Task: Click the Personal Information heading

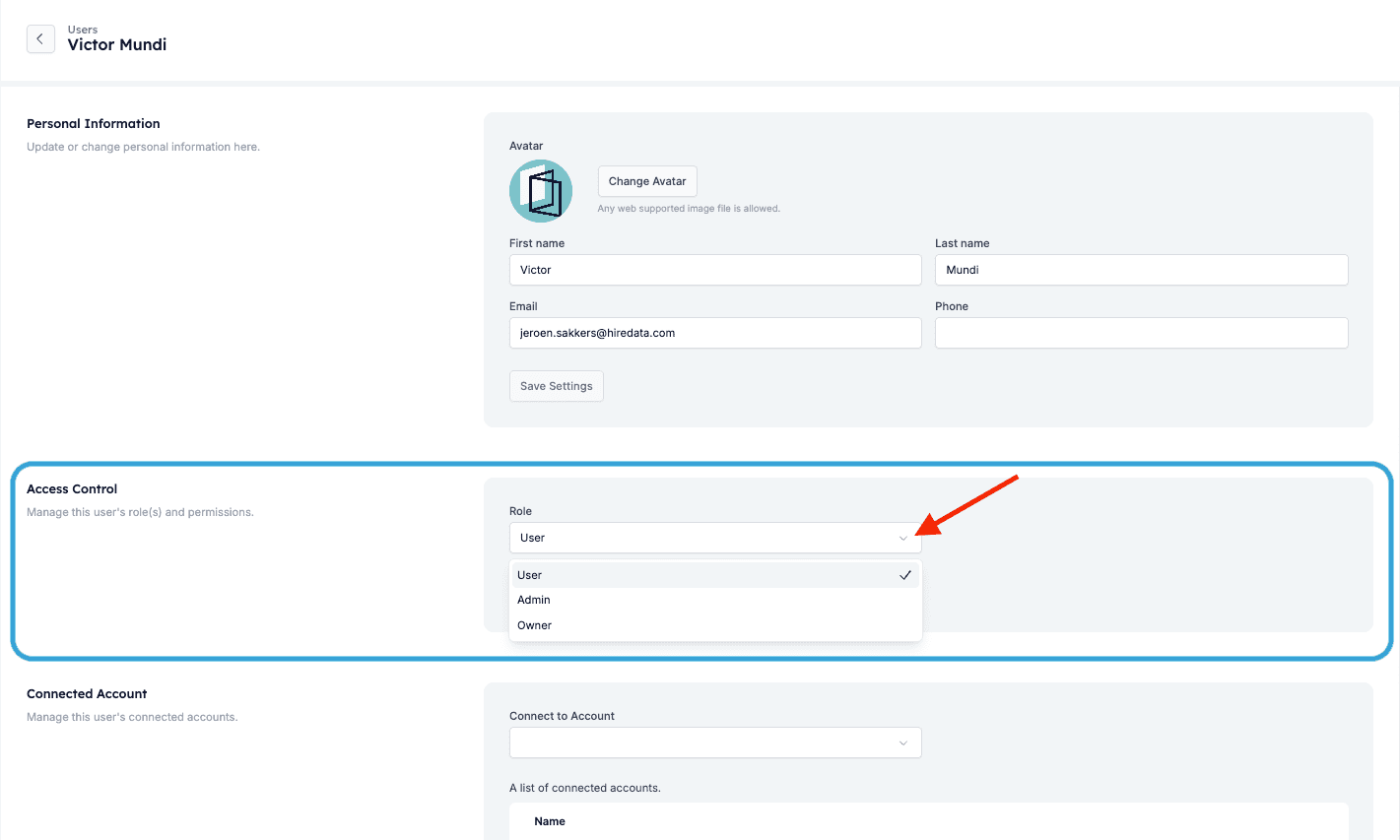Action: coord(94,123)
